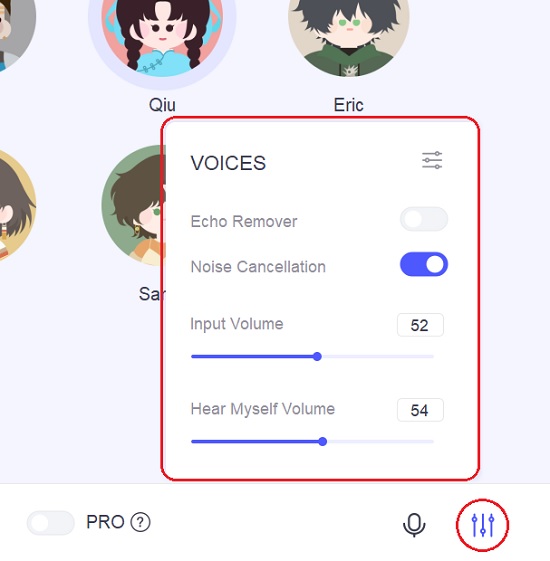
Task: Disable the Noise Cancellation toggle
Action: (424, 264)
